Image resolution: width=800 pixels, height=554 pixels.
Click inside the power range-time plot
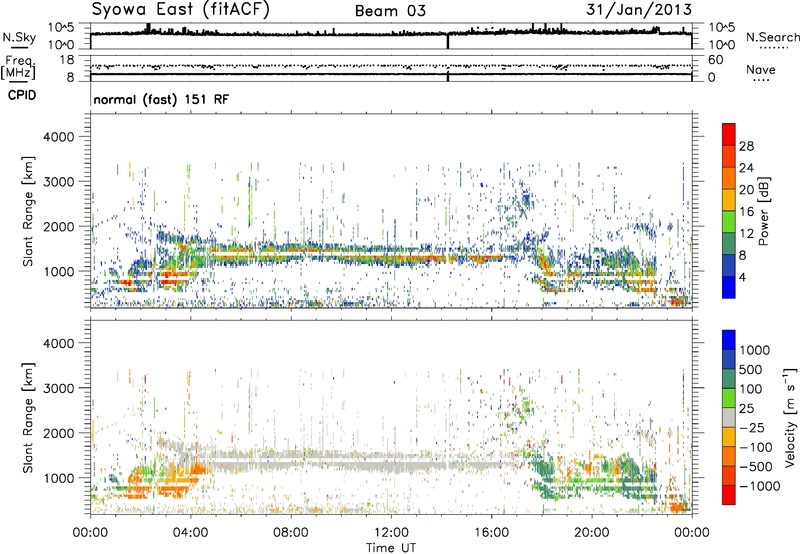click(391, 211)
